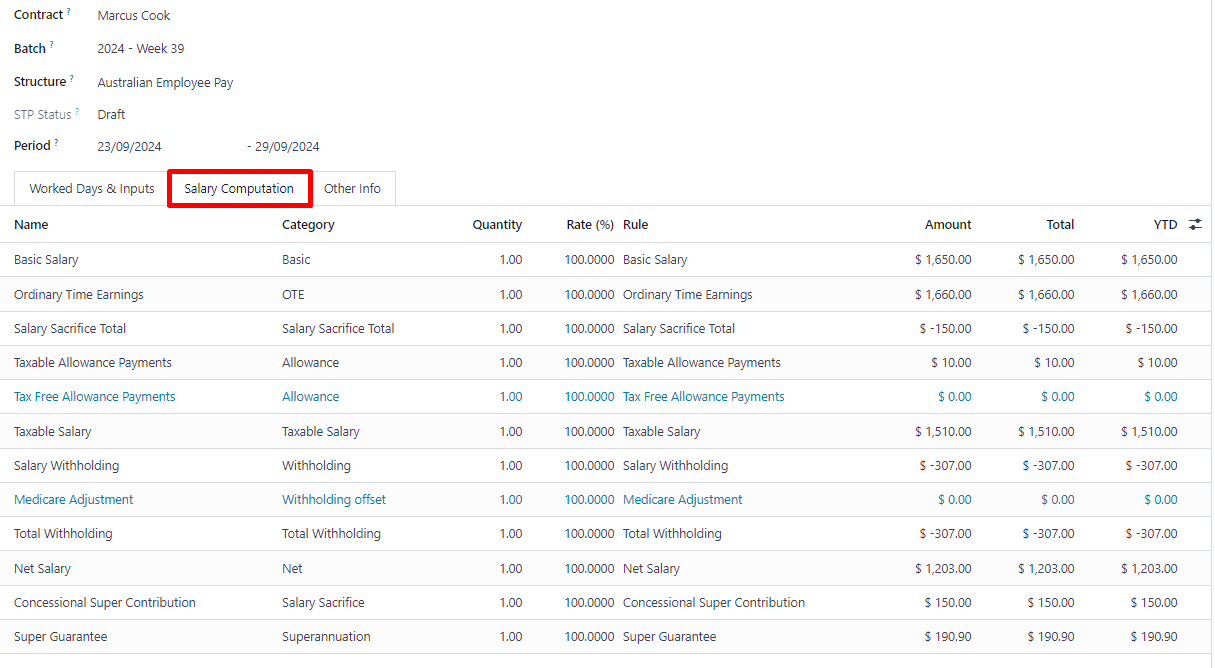The width and height of the screenshot is (1215, 668).
Task: Open the Structure field Australian Employee Pay
Action: coord(165,83)
